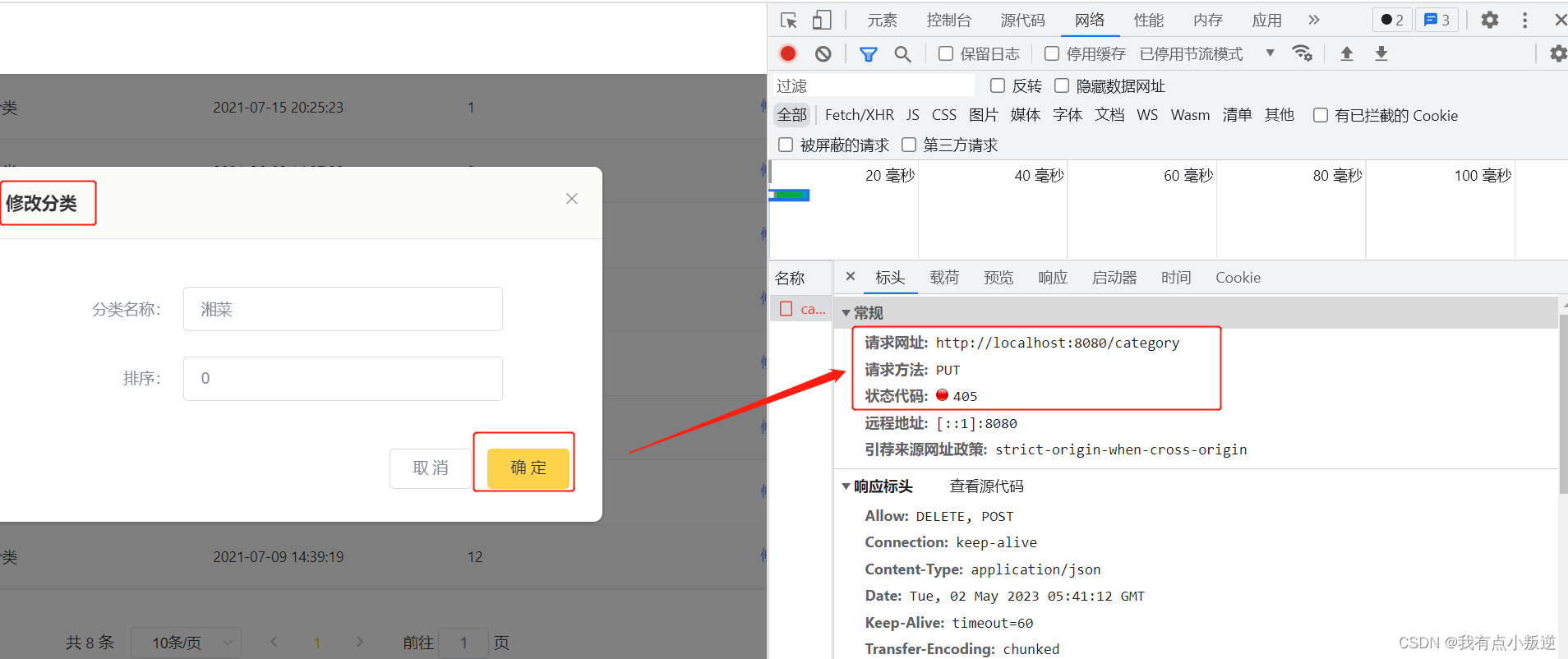Show more DevTools tabs chevron

[x=1314, y=20]
